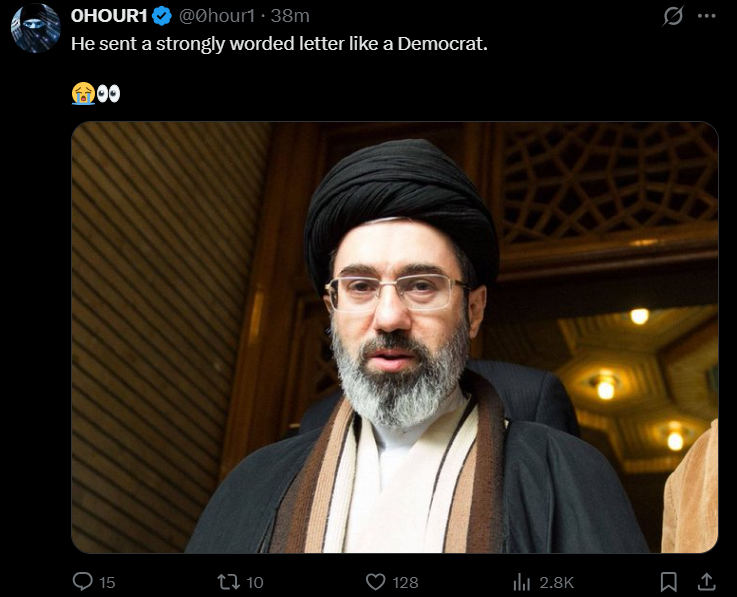The width and height of the screenshot is (737, 597).
Task: Bookmark this post
Action: coord(668,582)
